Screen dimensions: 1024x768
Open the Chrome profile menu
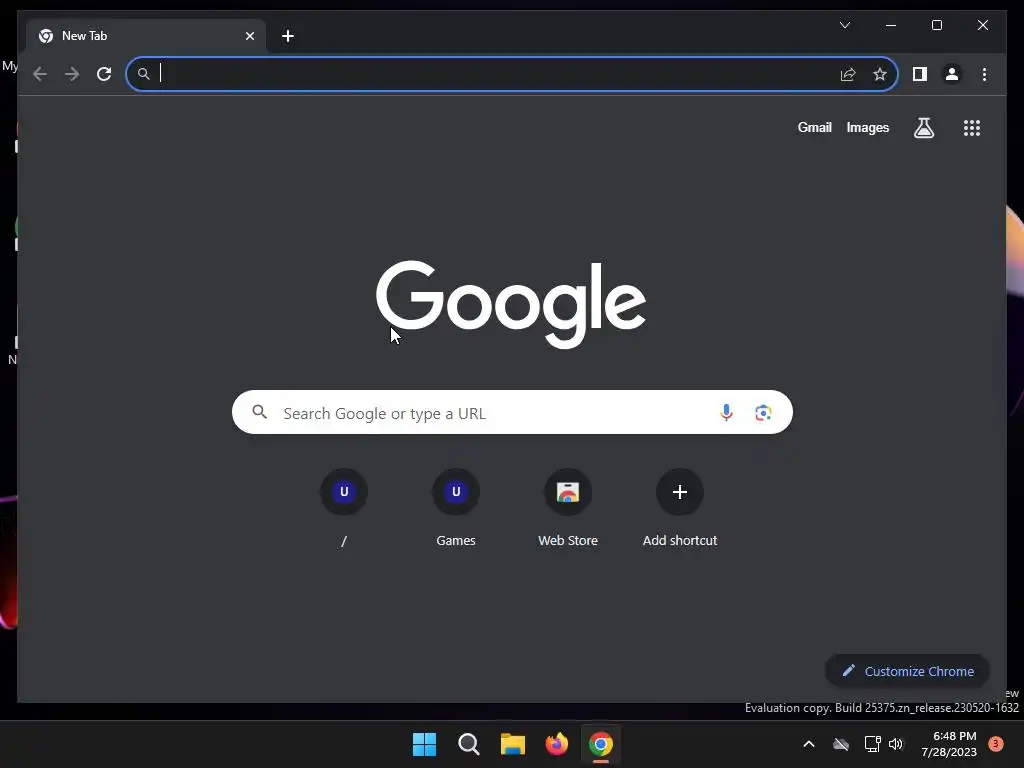click(952, 74)
